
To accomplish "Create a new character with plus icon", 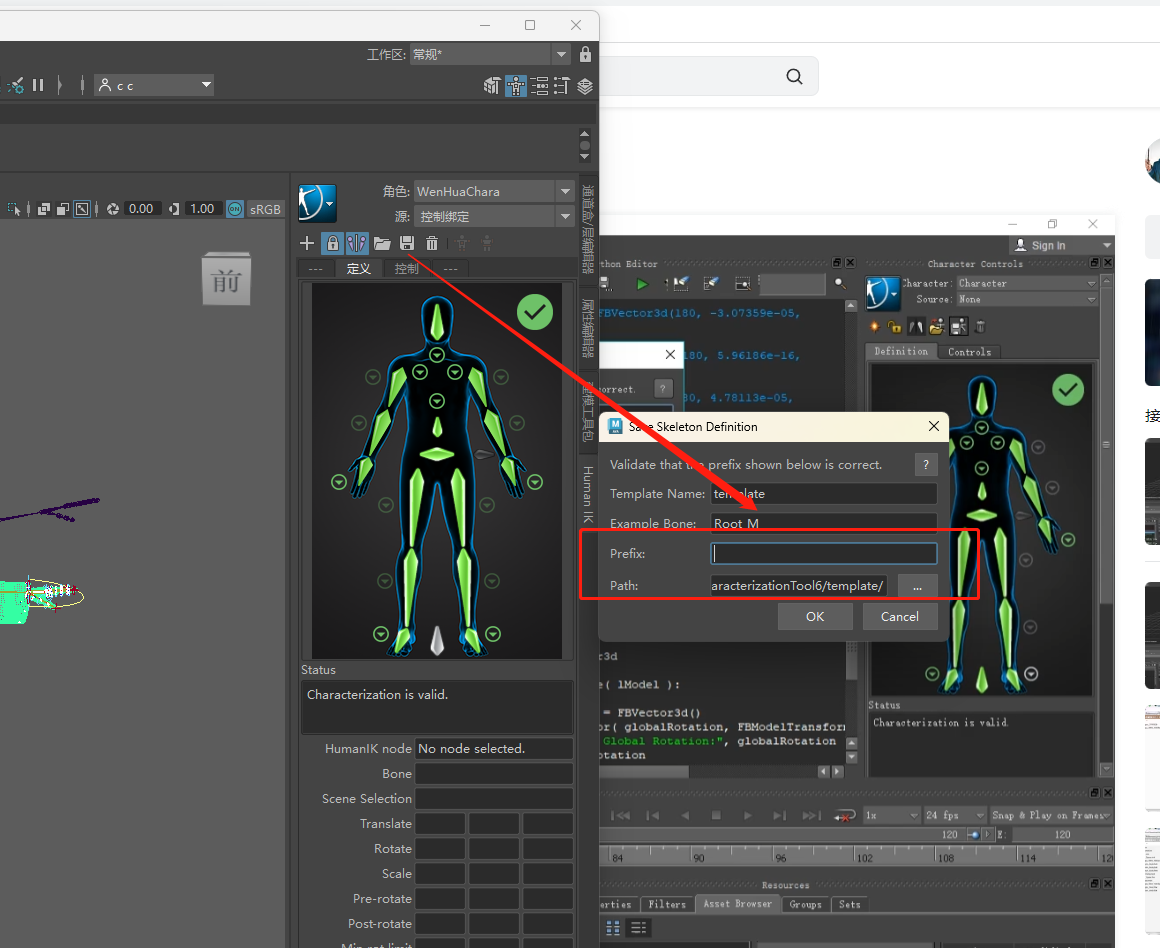I will coord(307,243).
